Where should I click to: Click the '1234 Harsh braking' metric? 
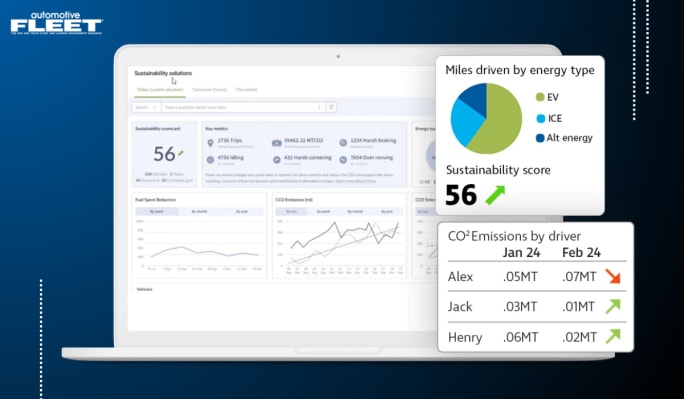tap(373, 140)
